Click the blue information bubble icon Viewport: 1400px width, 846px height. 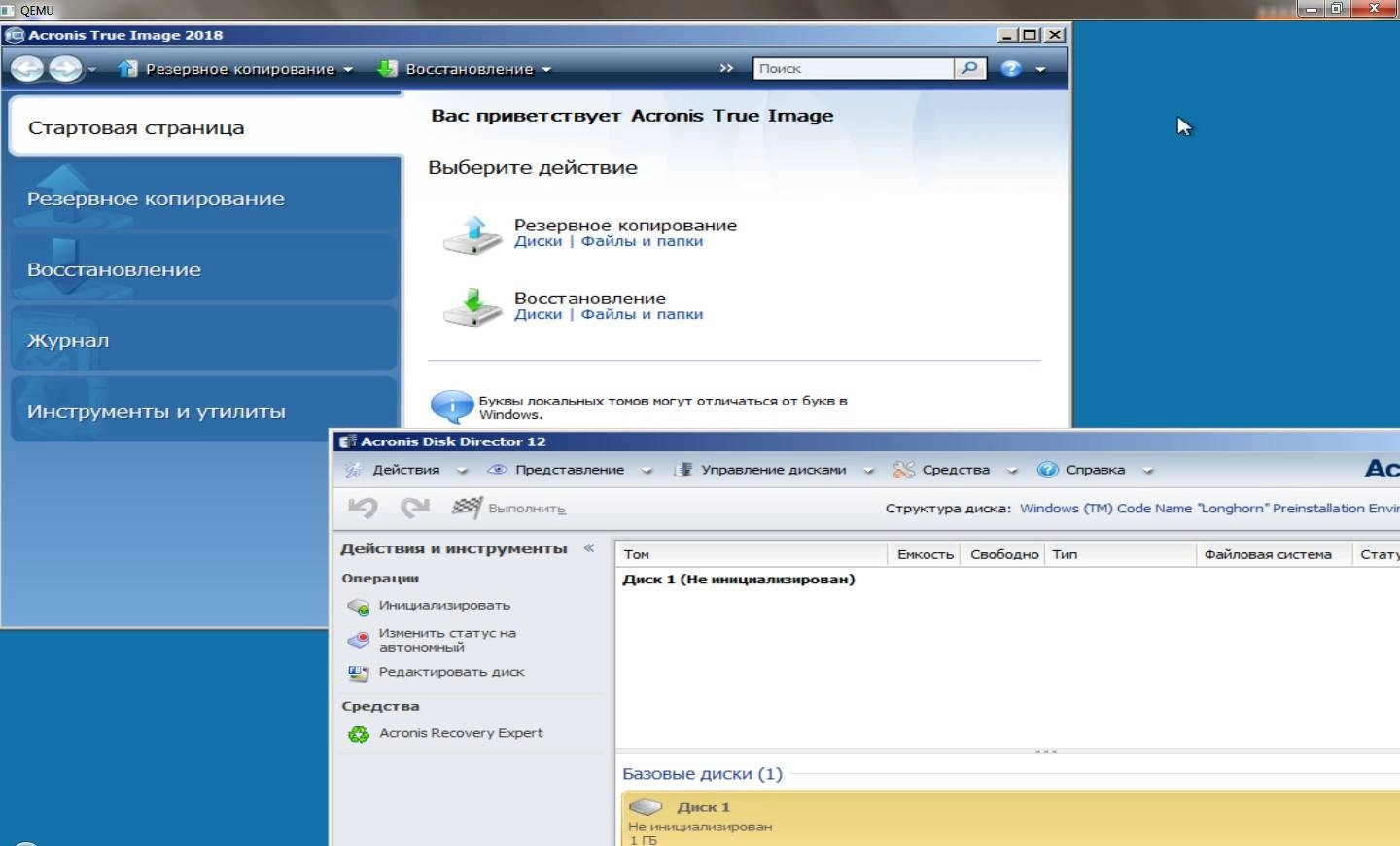pos(451,406)
